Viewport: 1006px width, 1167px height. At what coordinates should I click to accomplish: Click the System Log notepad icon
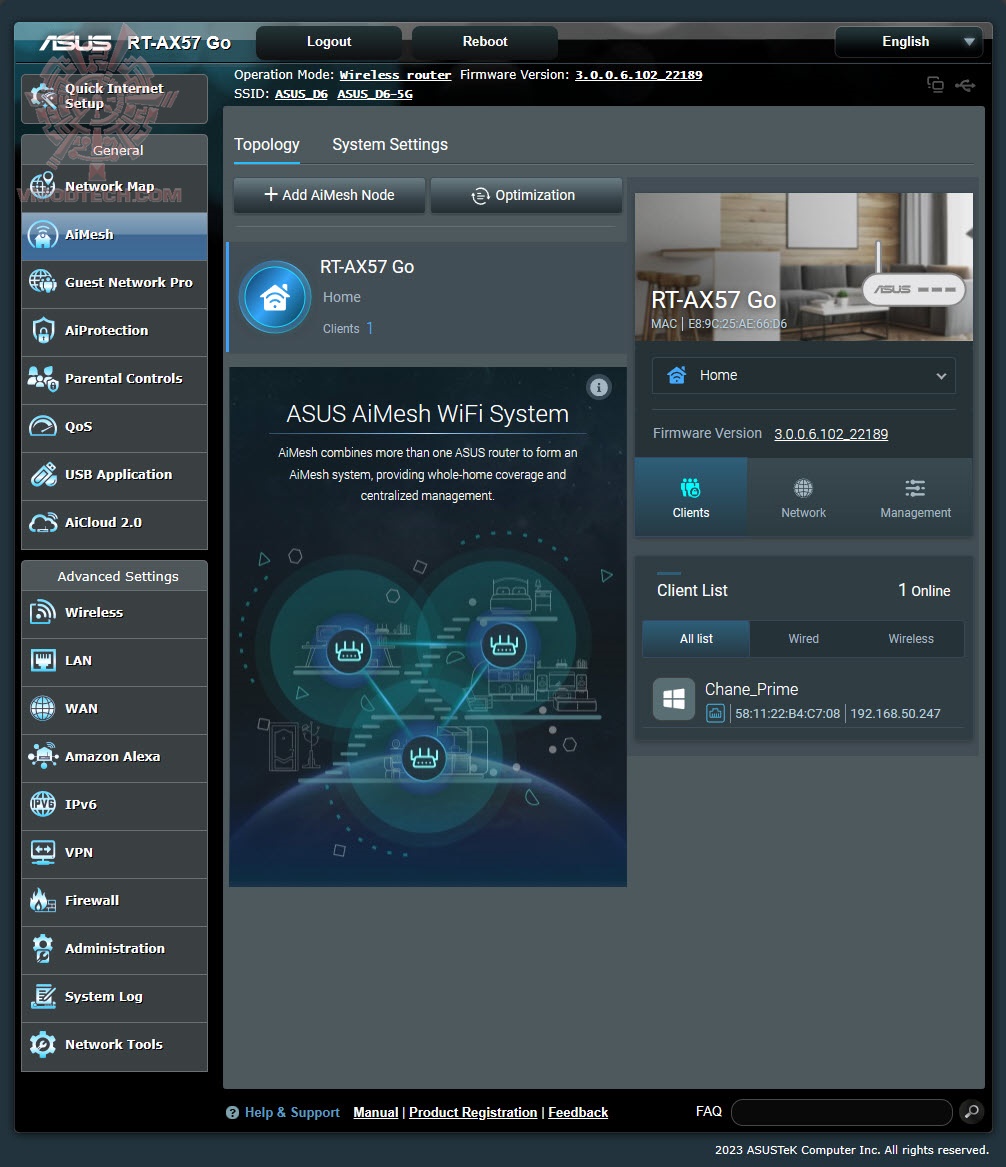pos(42,997)
